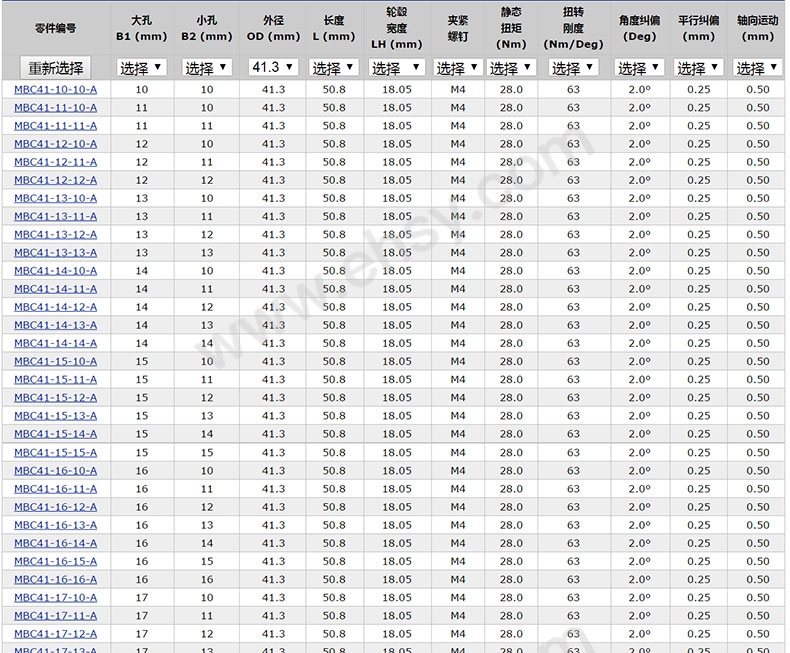
Task: Click the 零件编号 column header
Action: click(55, 28)
